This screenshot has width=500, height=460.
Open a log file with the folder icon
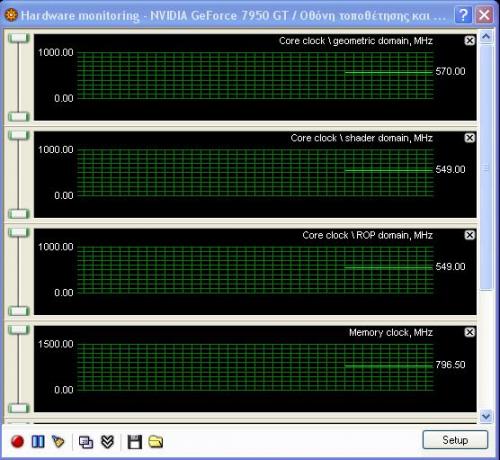(x=156, y=442)
